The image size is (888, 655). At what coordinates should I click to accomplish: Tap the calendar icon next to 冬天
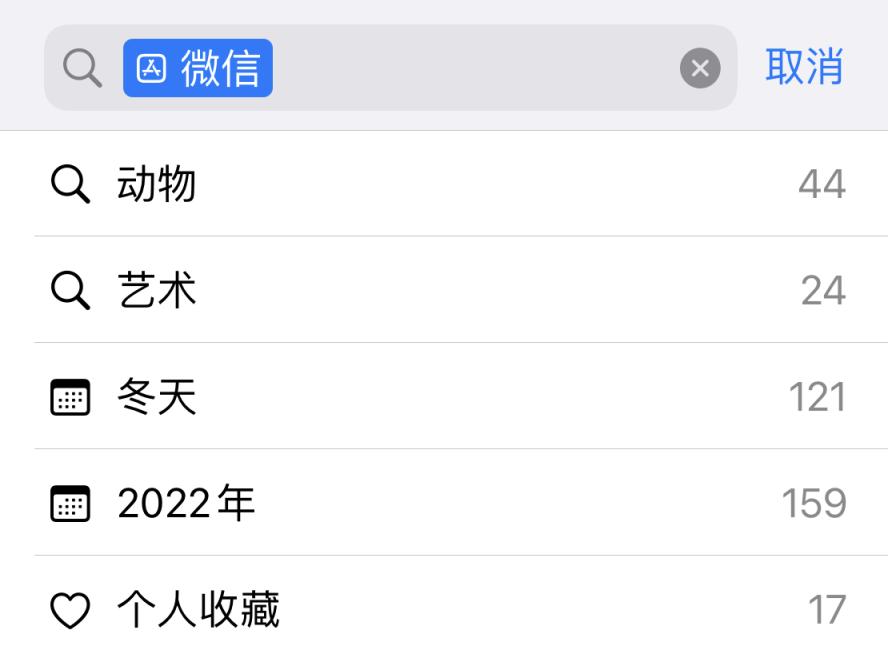69,397
